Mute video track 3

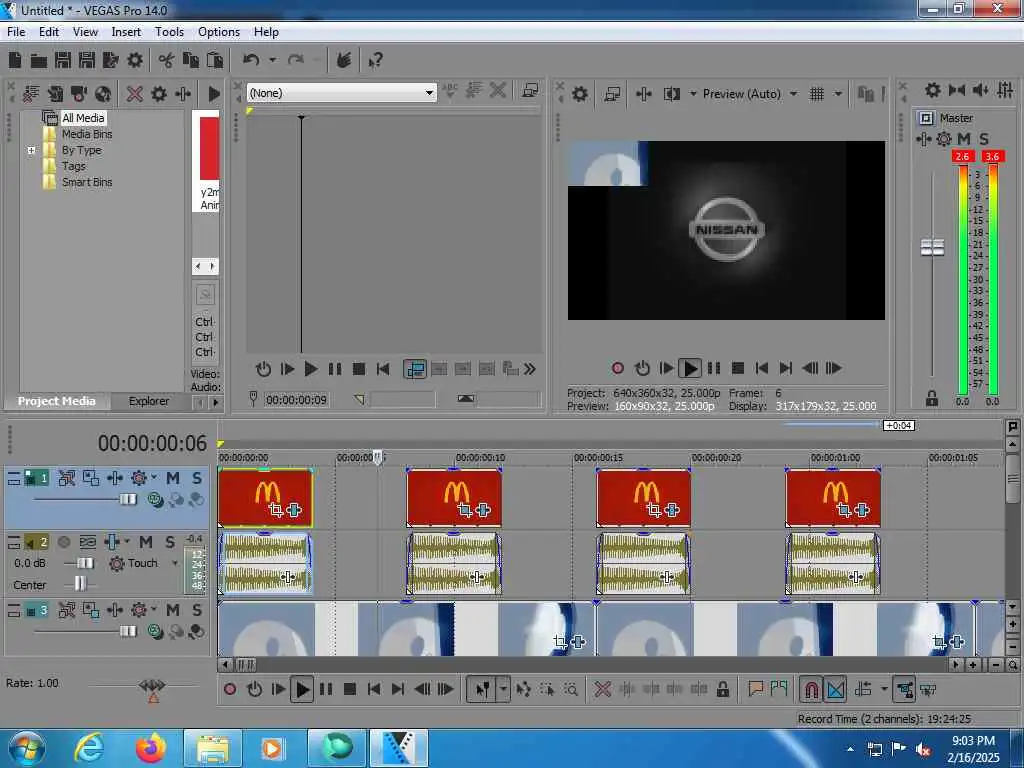pyautogui.click(x=173, y=610)
